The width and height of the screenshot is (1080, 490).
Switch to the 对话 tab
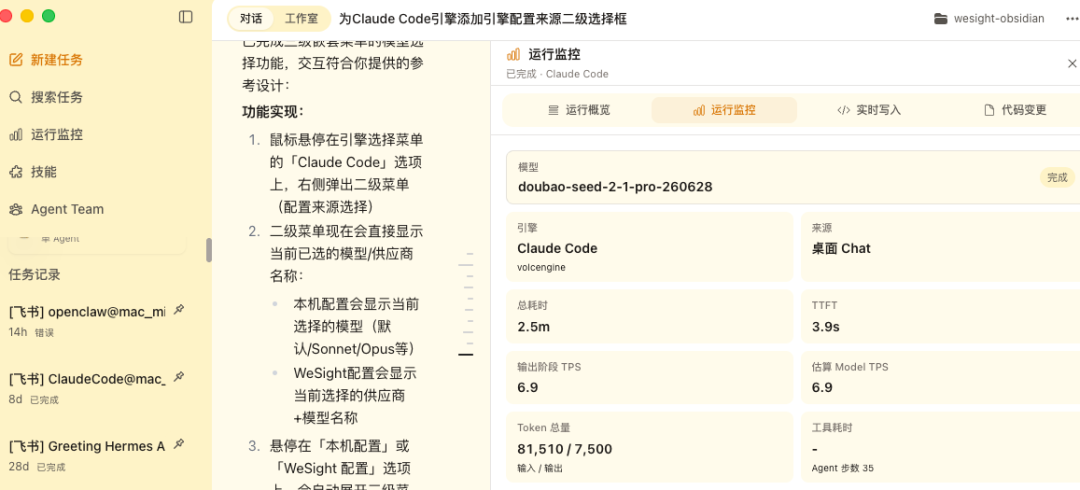[x=251, y=19]
